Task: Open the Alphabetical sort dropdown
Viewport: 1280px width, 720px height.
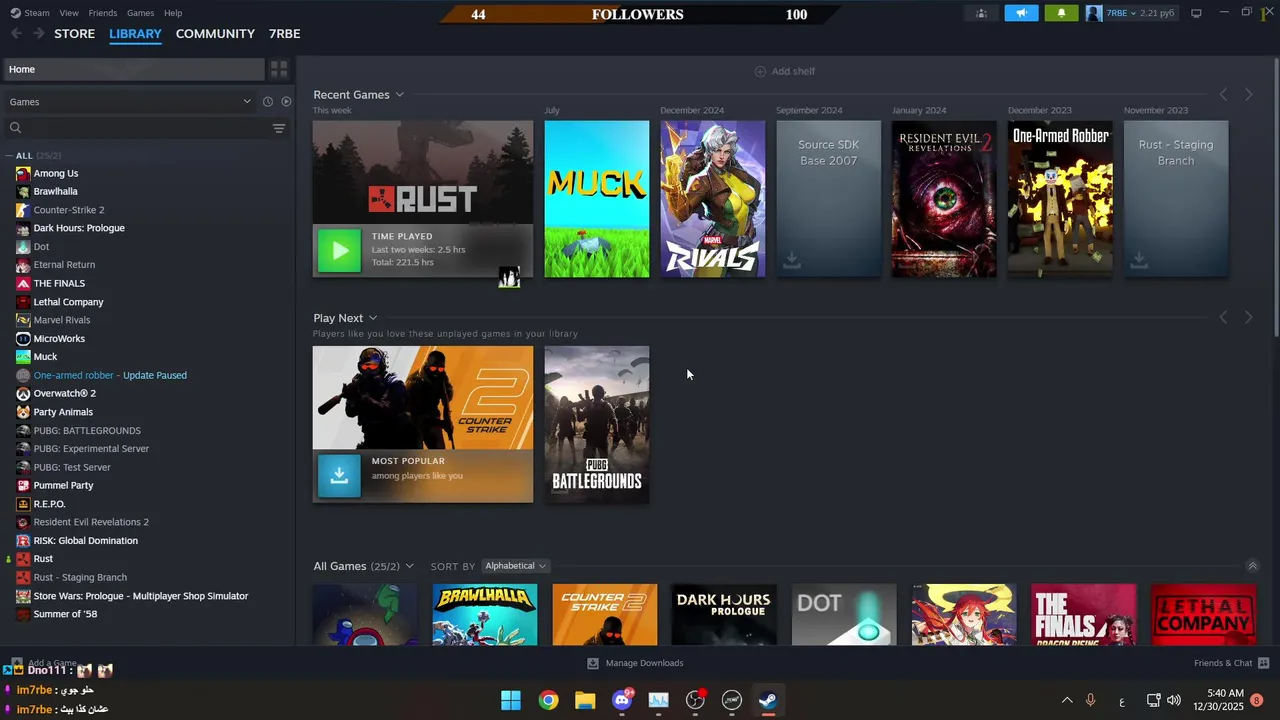Action: pos(515,566)
